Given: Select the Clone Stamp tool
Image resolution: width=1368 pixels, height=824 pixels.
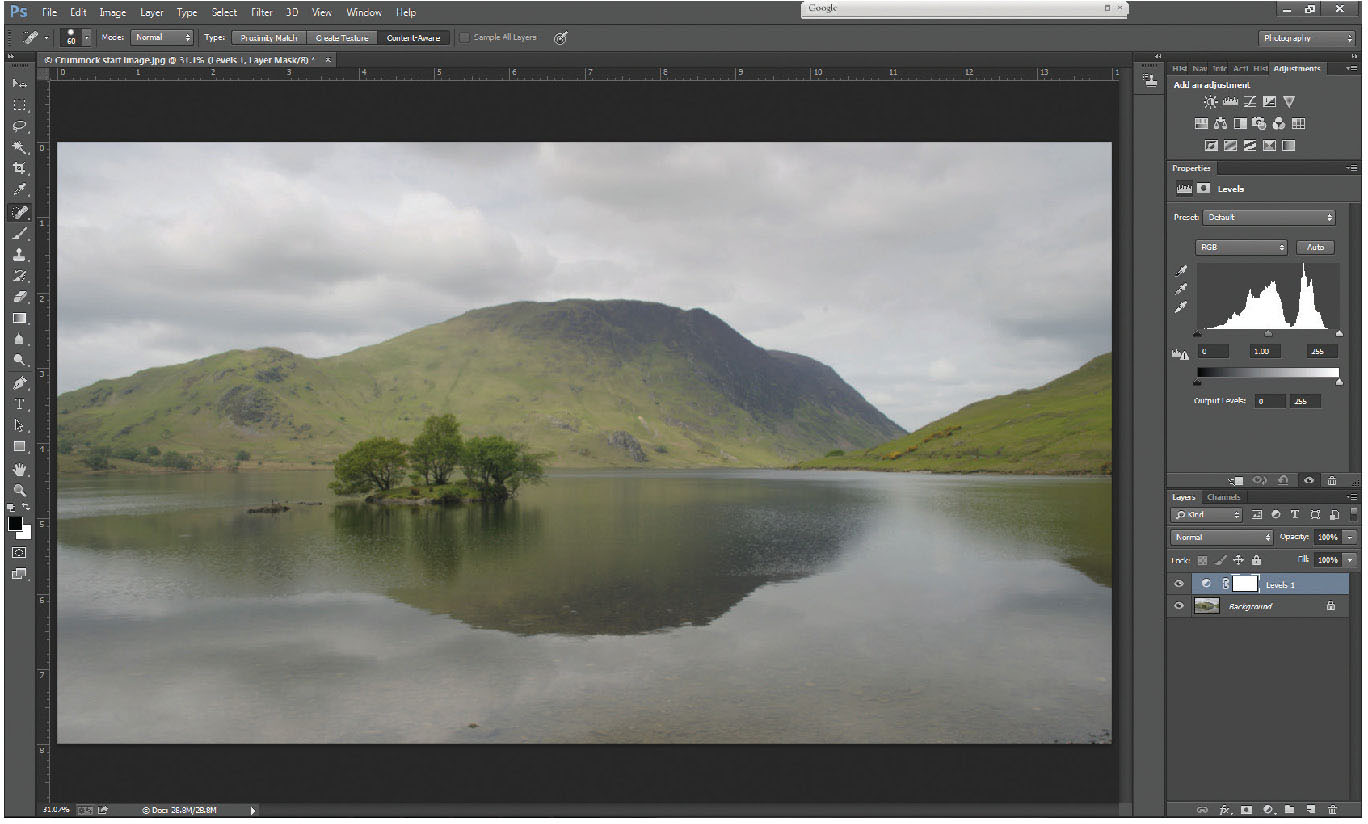Looking at the screenshot, I should pos(19,254).
